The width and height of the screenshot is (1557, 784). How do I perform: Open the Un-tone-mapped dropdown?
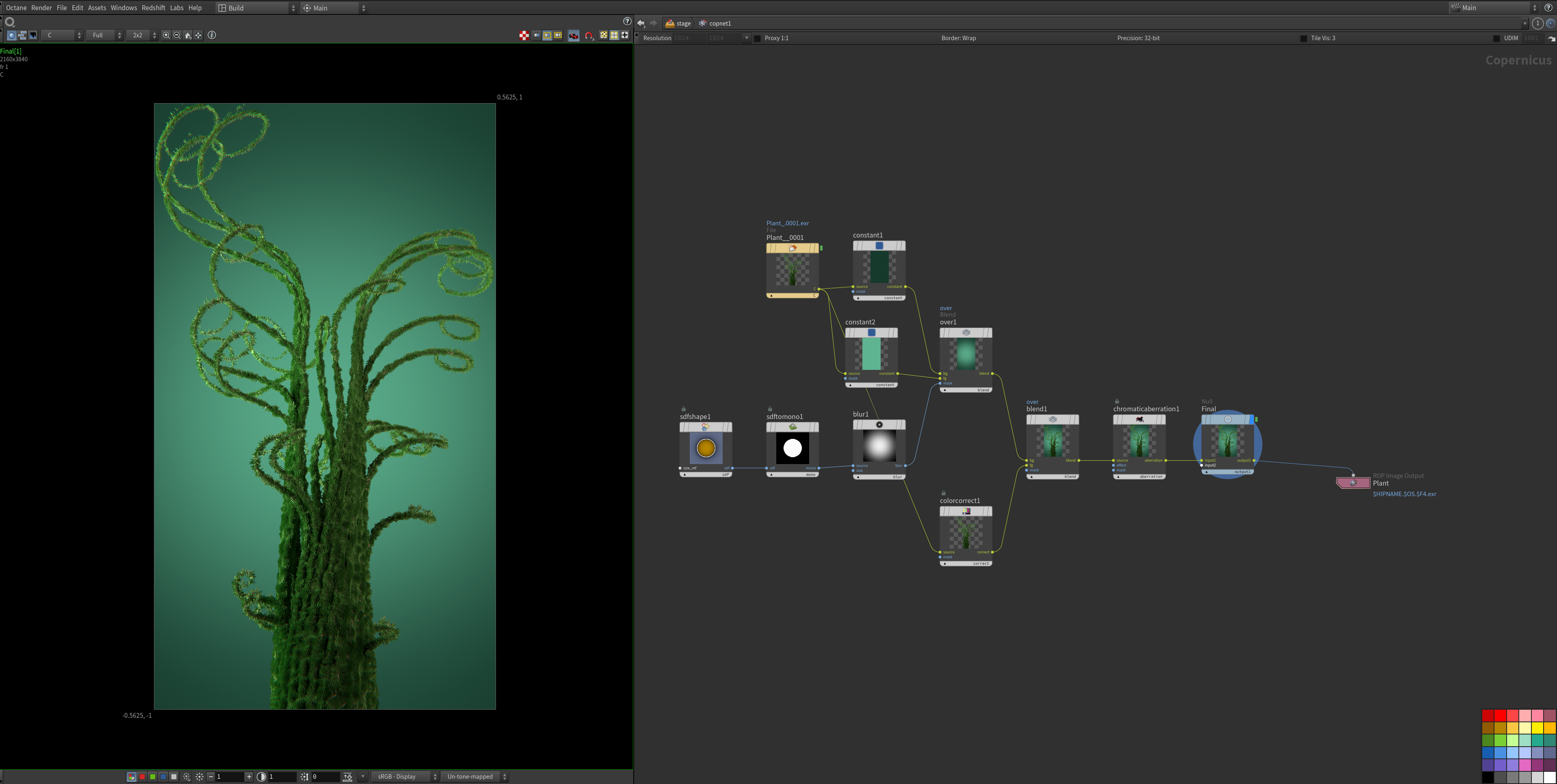click(474, 777)
